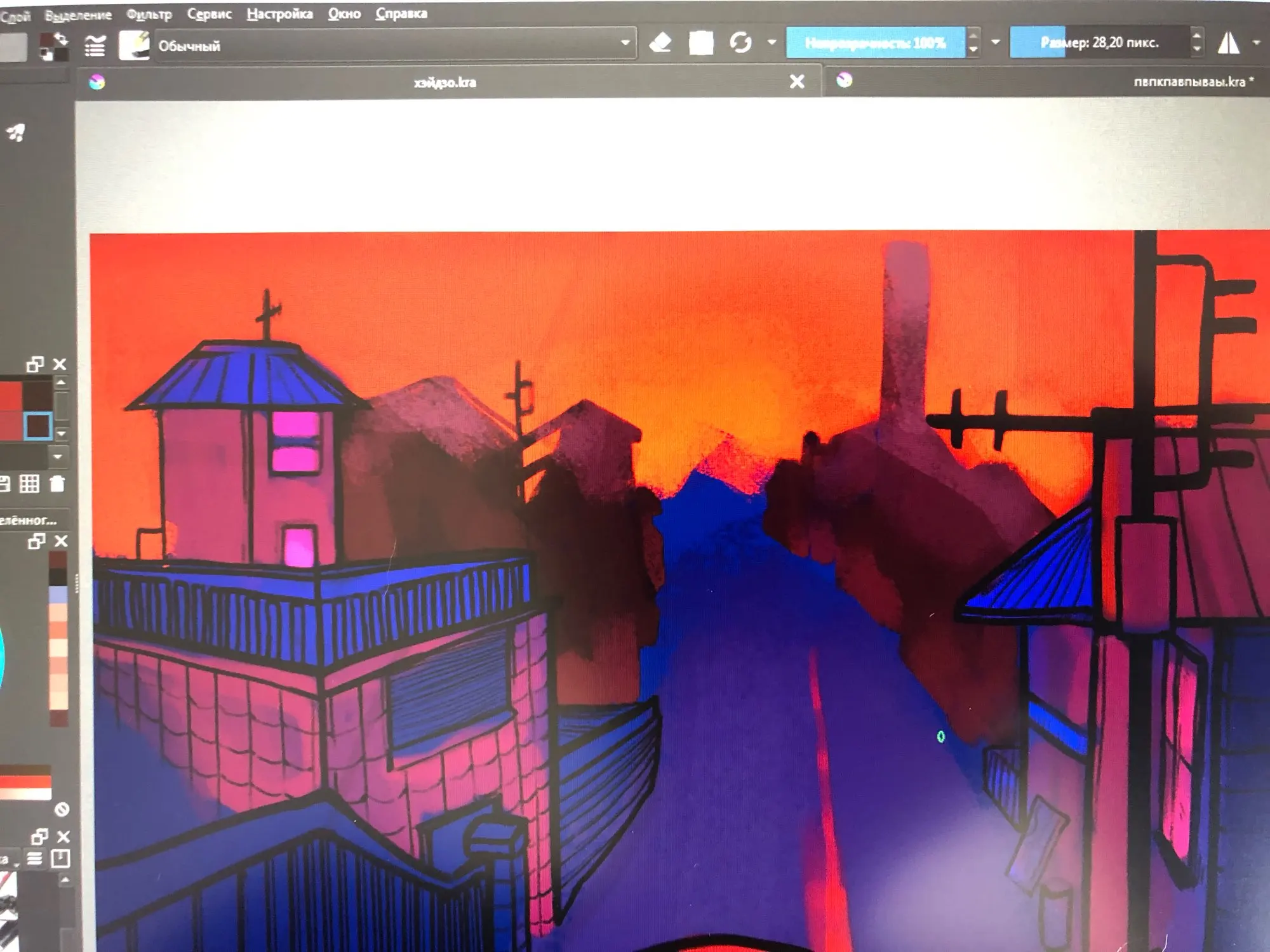Toggle horizontal mirror tool
Image resolution: width=1270 pixels, height=952 pixels.
point(1228,43)
